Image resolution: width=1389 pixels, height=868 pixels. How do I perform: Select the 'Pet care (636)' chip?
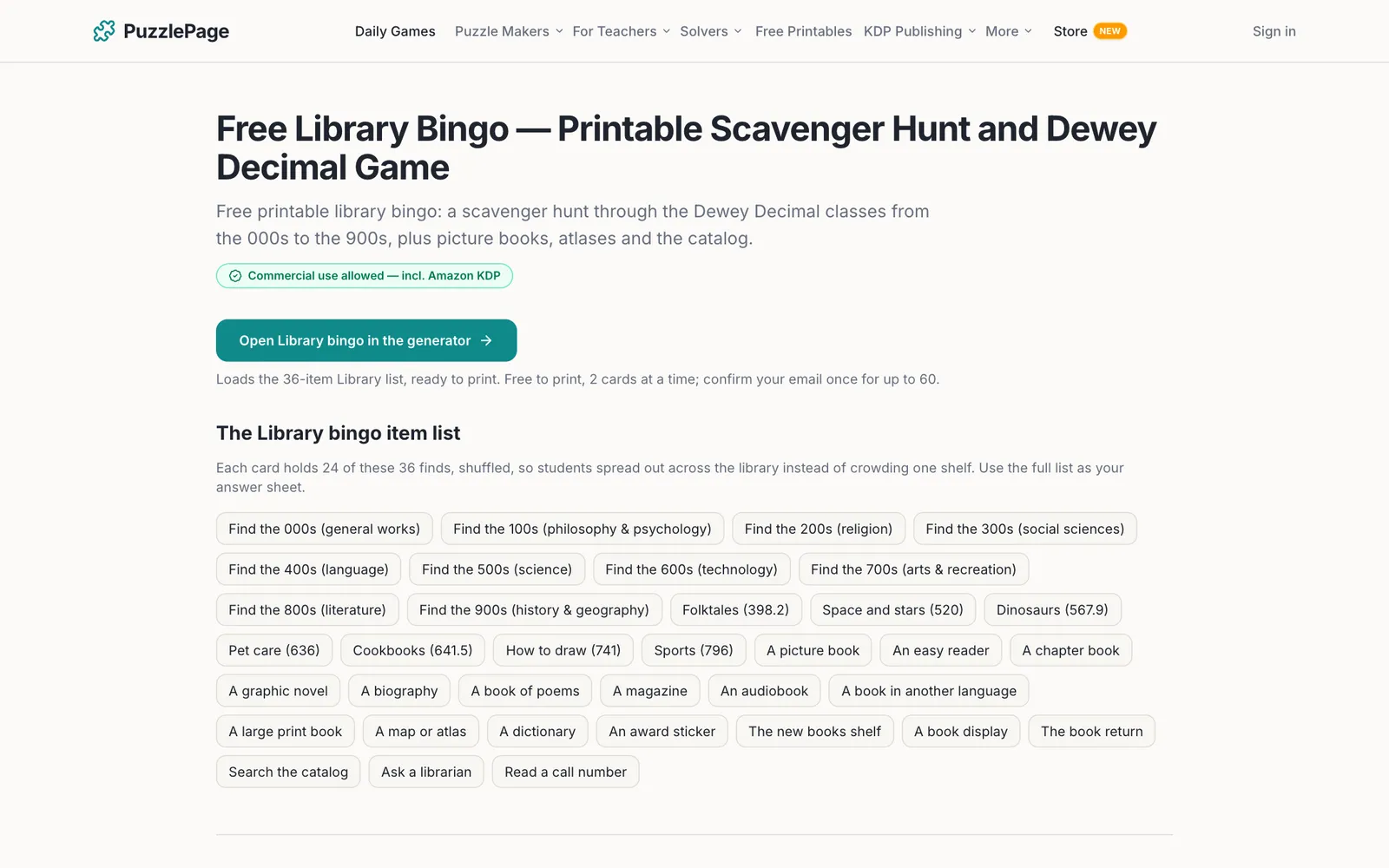274,650
